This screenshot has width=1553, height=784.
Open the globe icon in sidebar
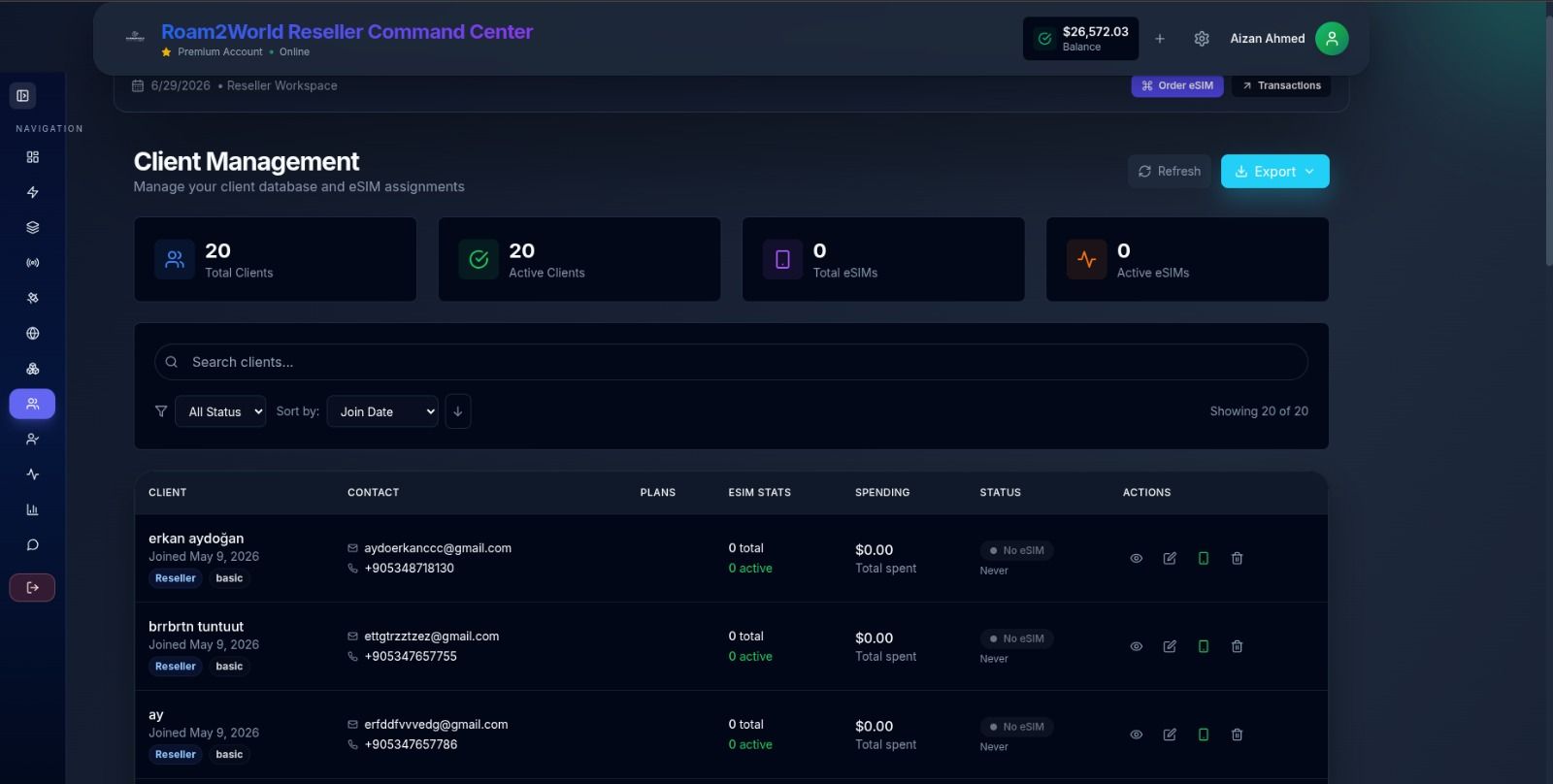tap(33, 334)
